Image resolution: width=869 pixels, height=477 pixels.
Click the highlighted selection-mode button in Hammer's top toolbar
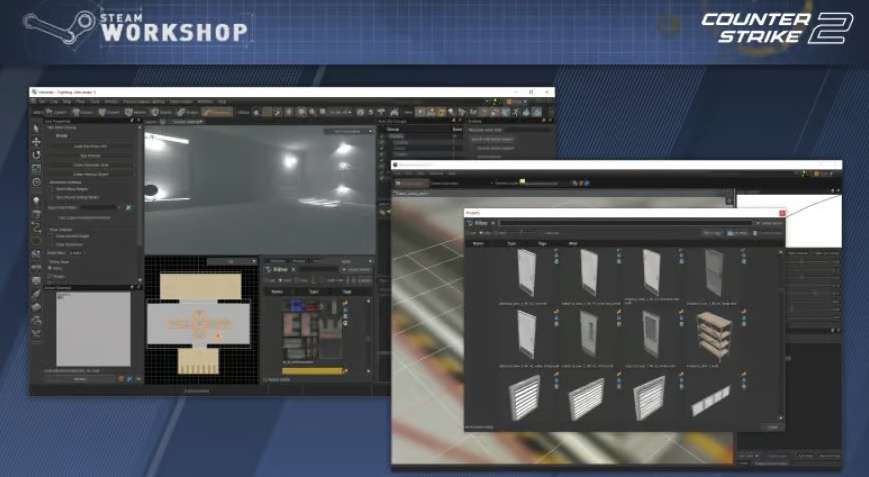[x=217, y=112]
